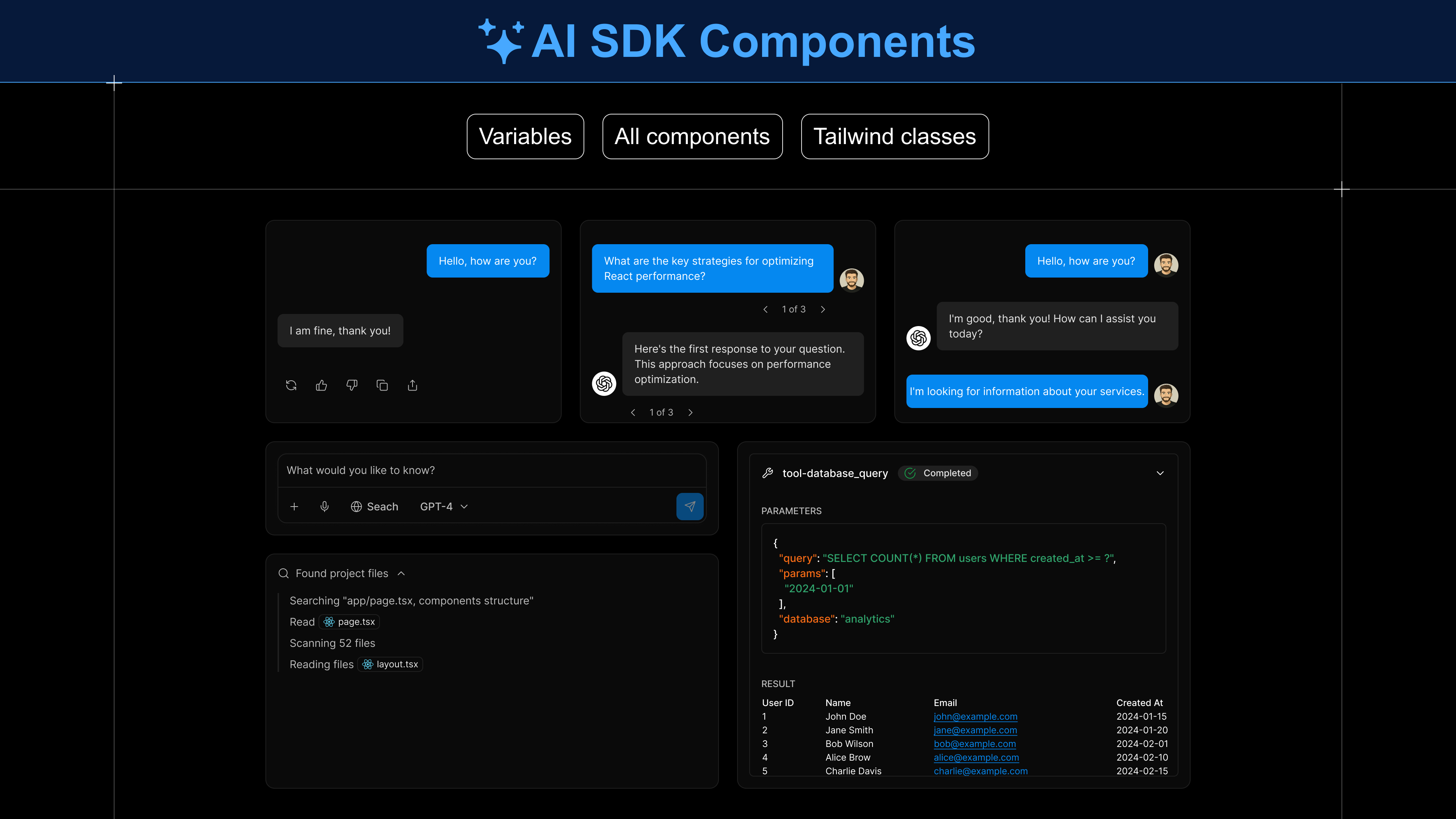Click the plus attachment icon
Viewport: 1456px width, 819px height.
[x=294, y=507]
